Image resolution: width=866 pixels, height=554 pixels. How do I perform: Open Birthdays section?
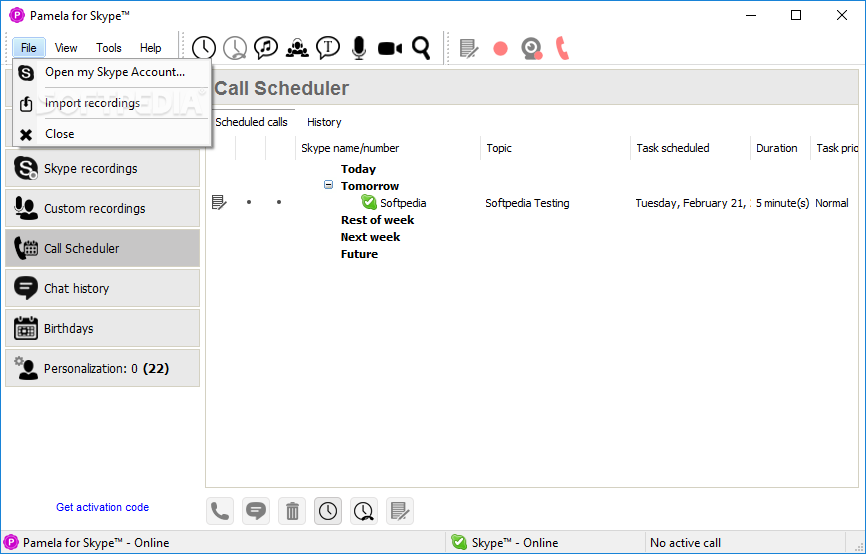pyautogui.click(x=103, y=328)
